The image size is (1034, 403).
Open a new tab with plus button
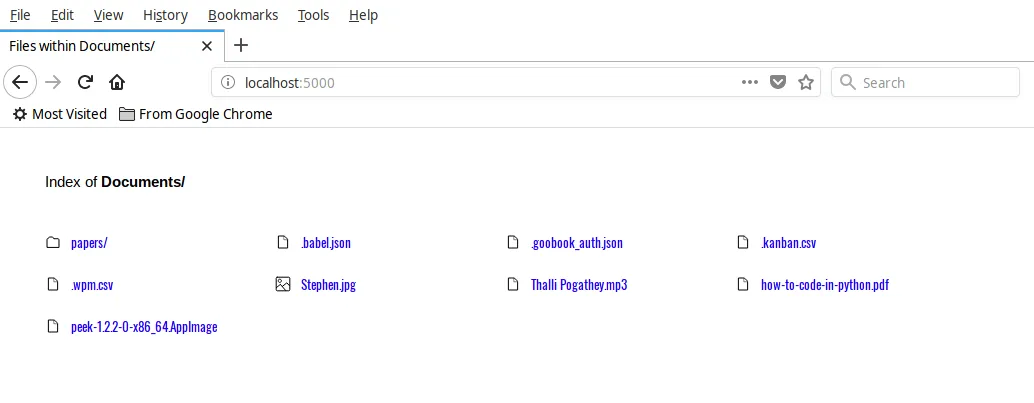click(x=241, y=45)
